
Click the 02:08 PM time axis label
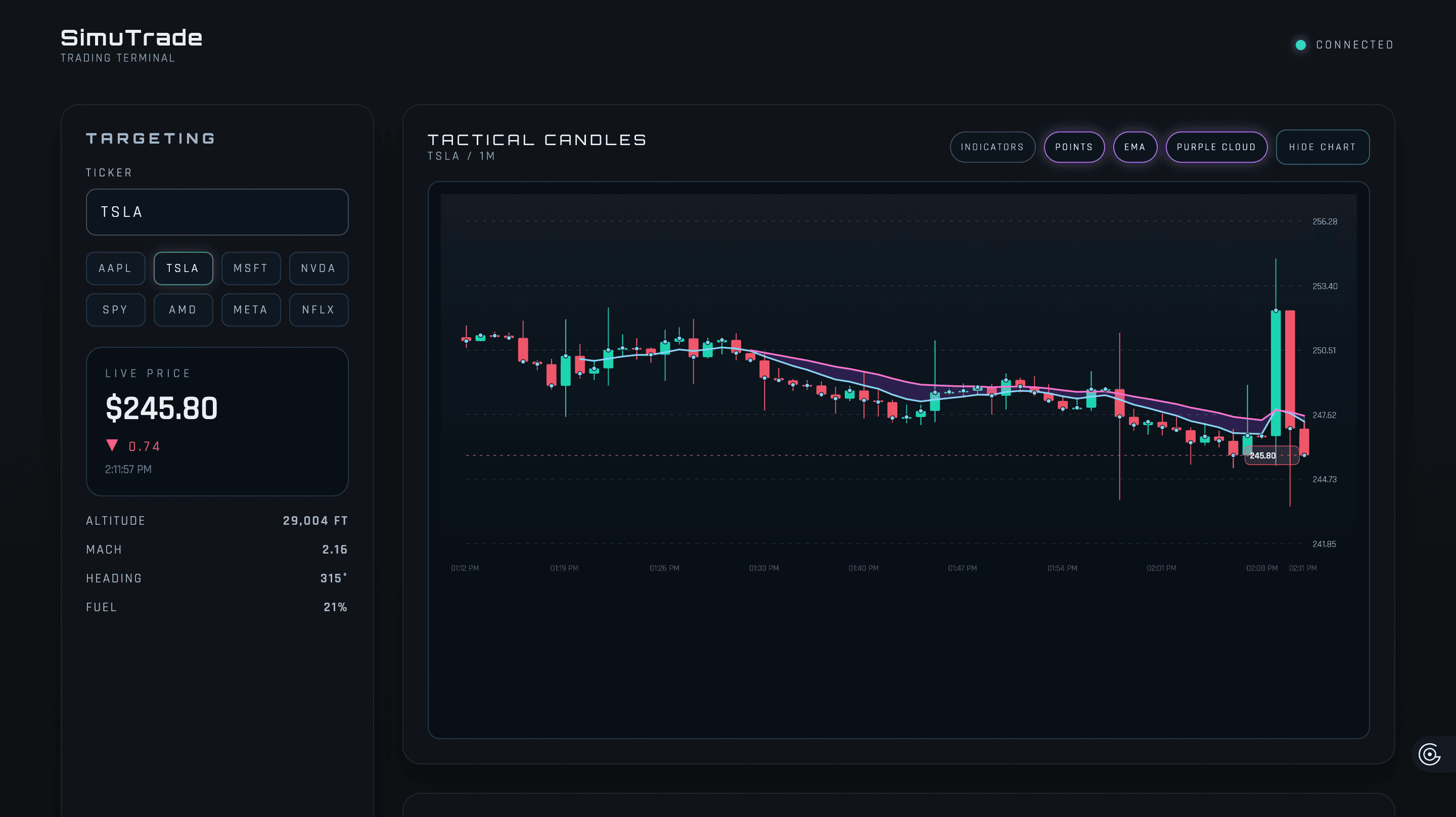click(1262, 568)
